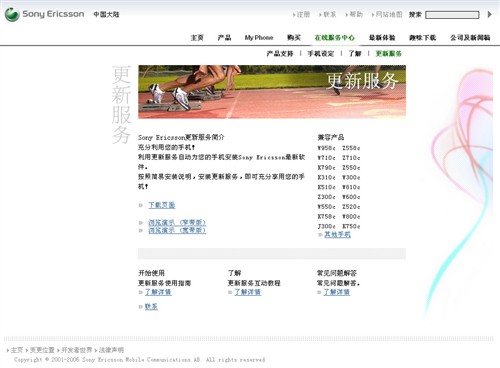Screen dimensions: 500x368
Task: Click the J300c model text
Action: (326, 226)
